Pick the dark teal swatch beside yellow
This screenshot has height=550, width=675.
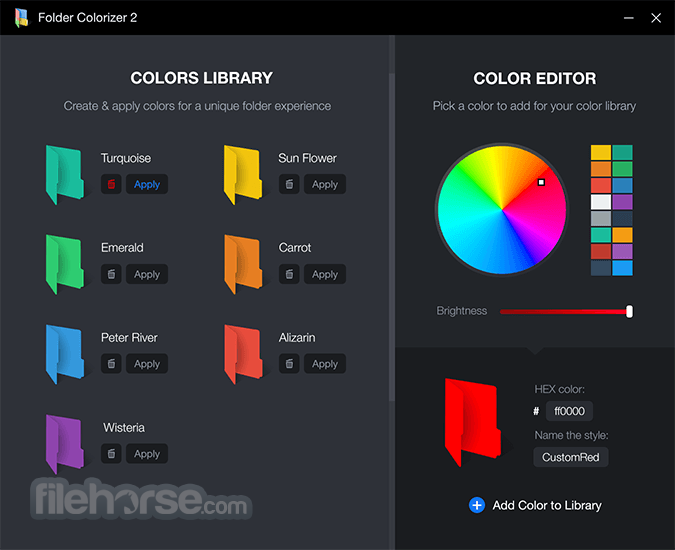point(622,152)
